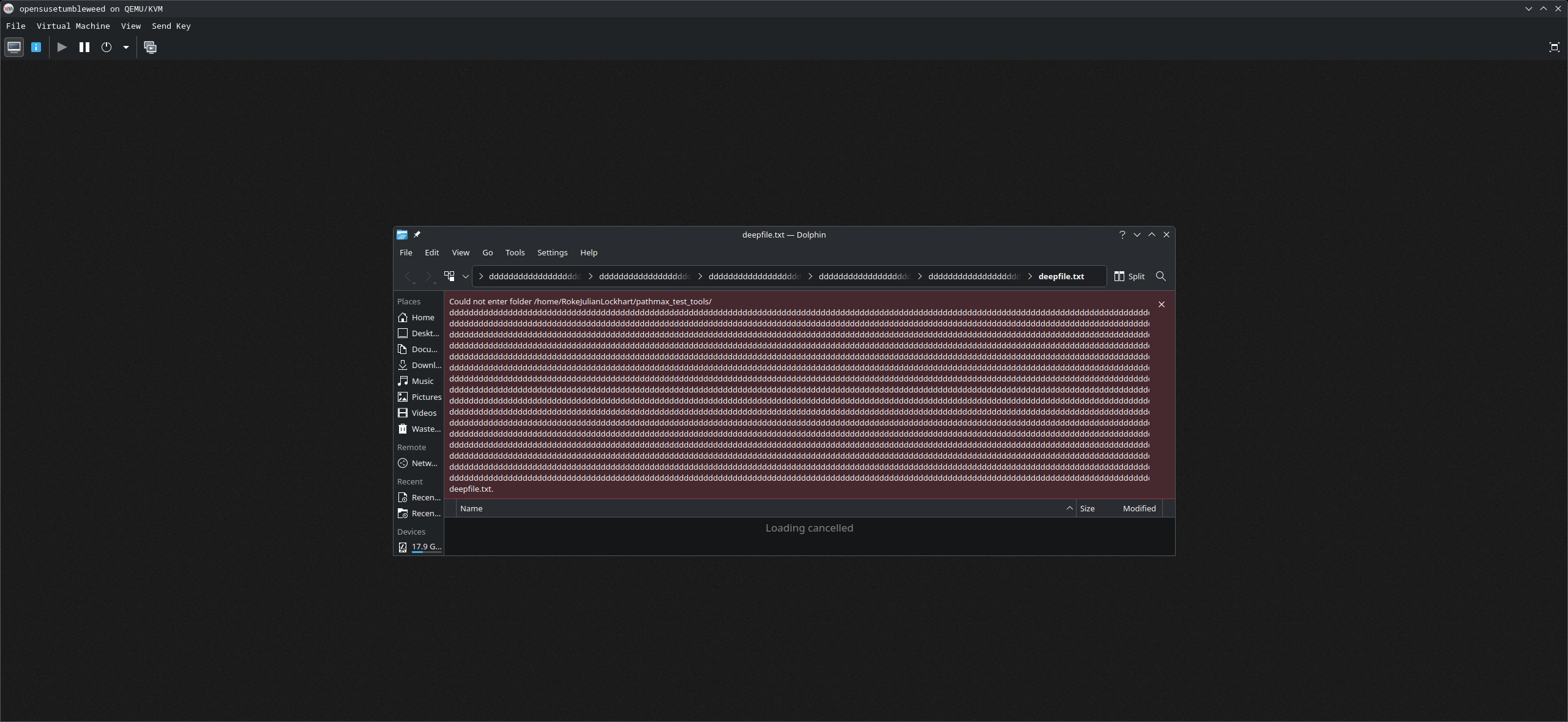
Task: Click the shut down power icon
Action: click(x=106, y=47)
